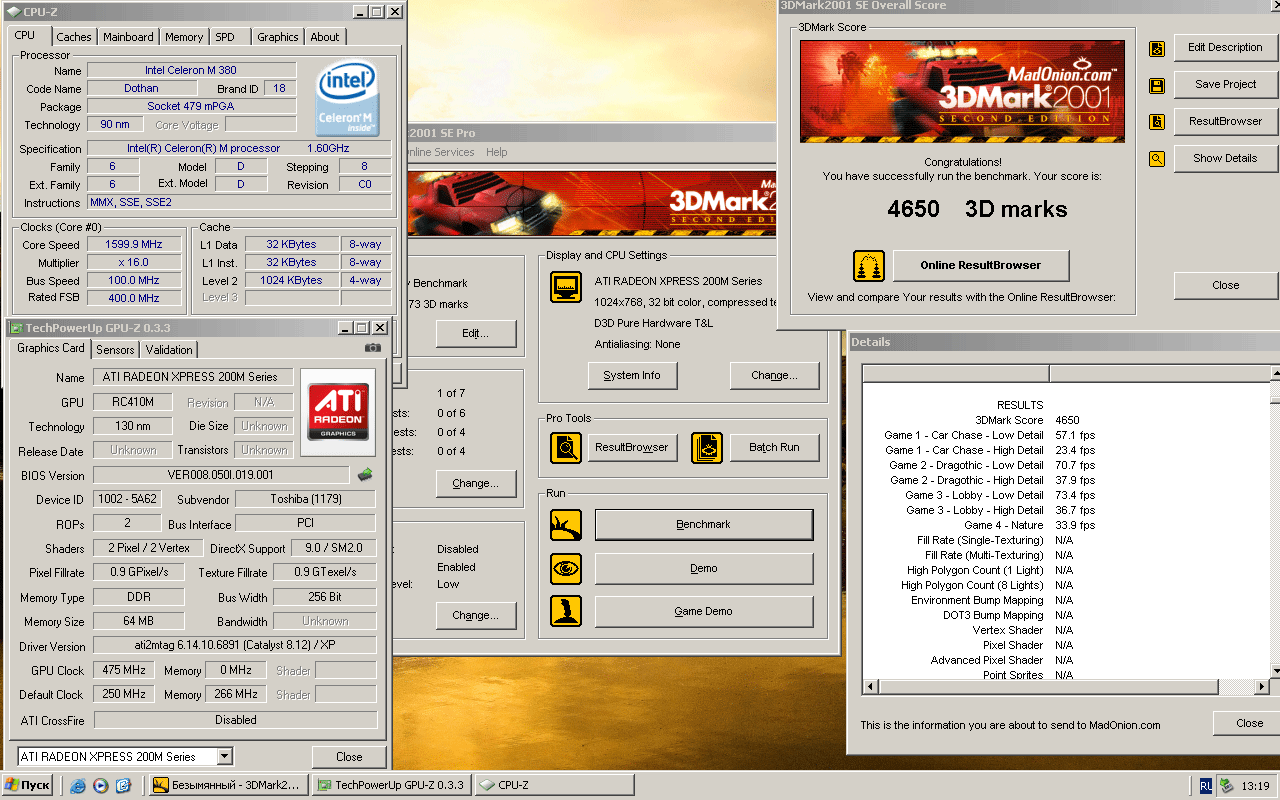Click the Batch Run icon
Image resolution: width=1280 pixels, height=800 pixels.
click(707, 447)
